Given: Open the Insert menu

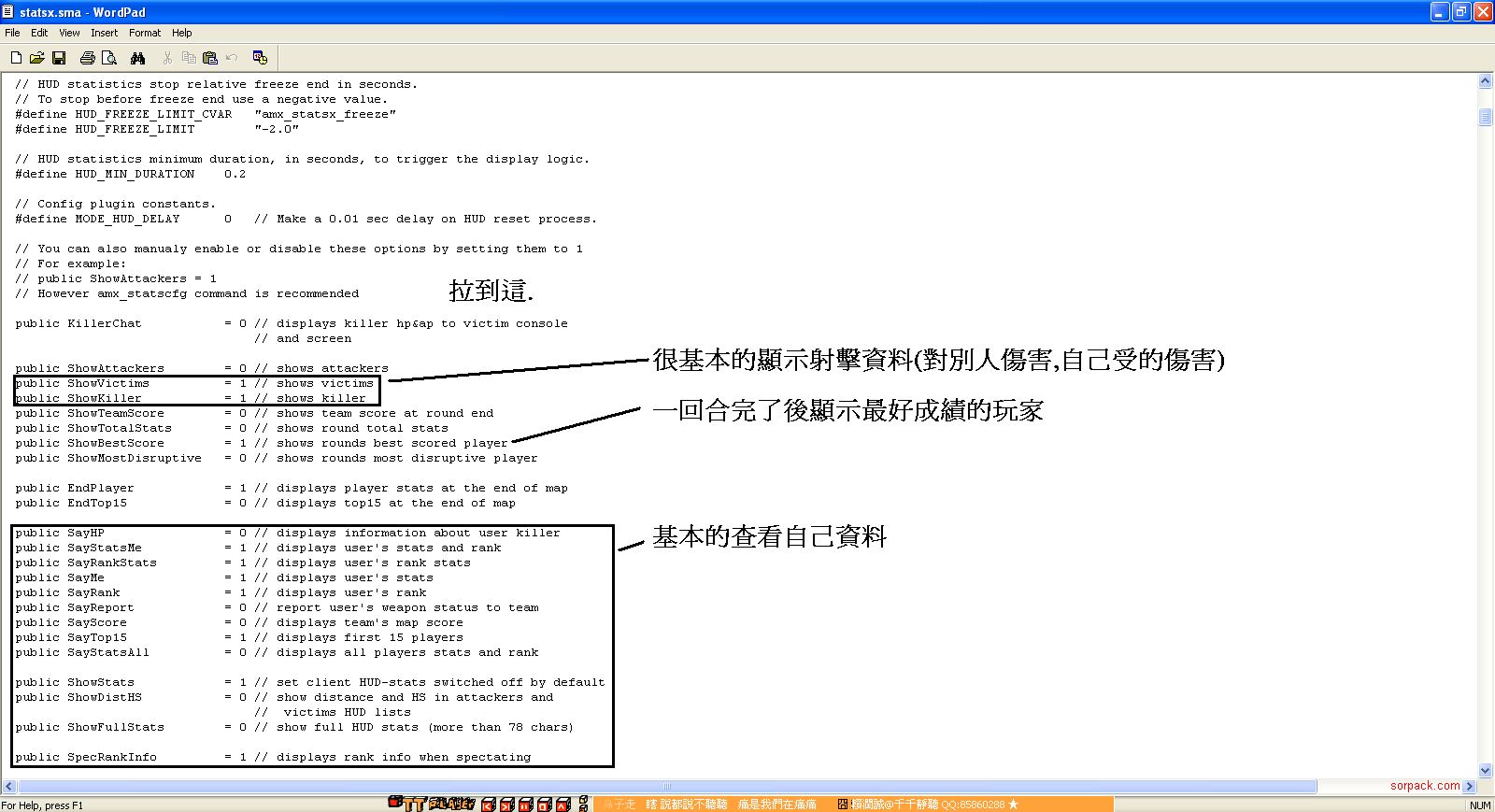Looking at the screenshot, I should (x=104, y=33).
